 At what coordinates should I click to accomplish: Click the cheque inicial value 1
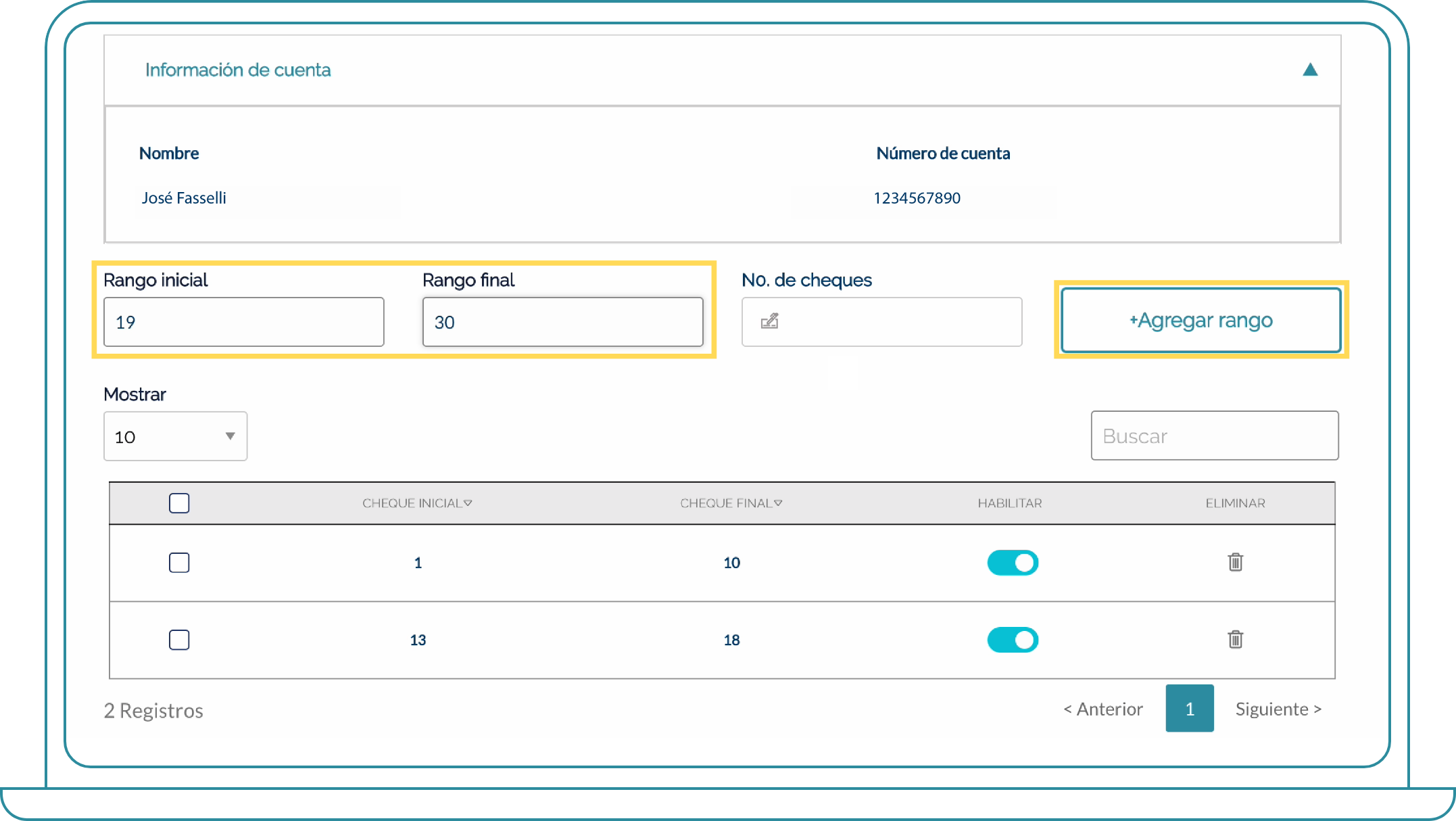pyautogui.click(x=418, y=563)
